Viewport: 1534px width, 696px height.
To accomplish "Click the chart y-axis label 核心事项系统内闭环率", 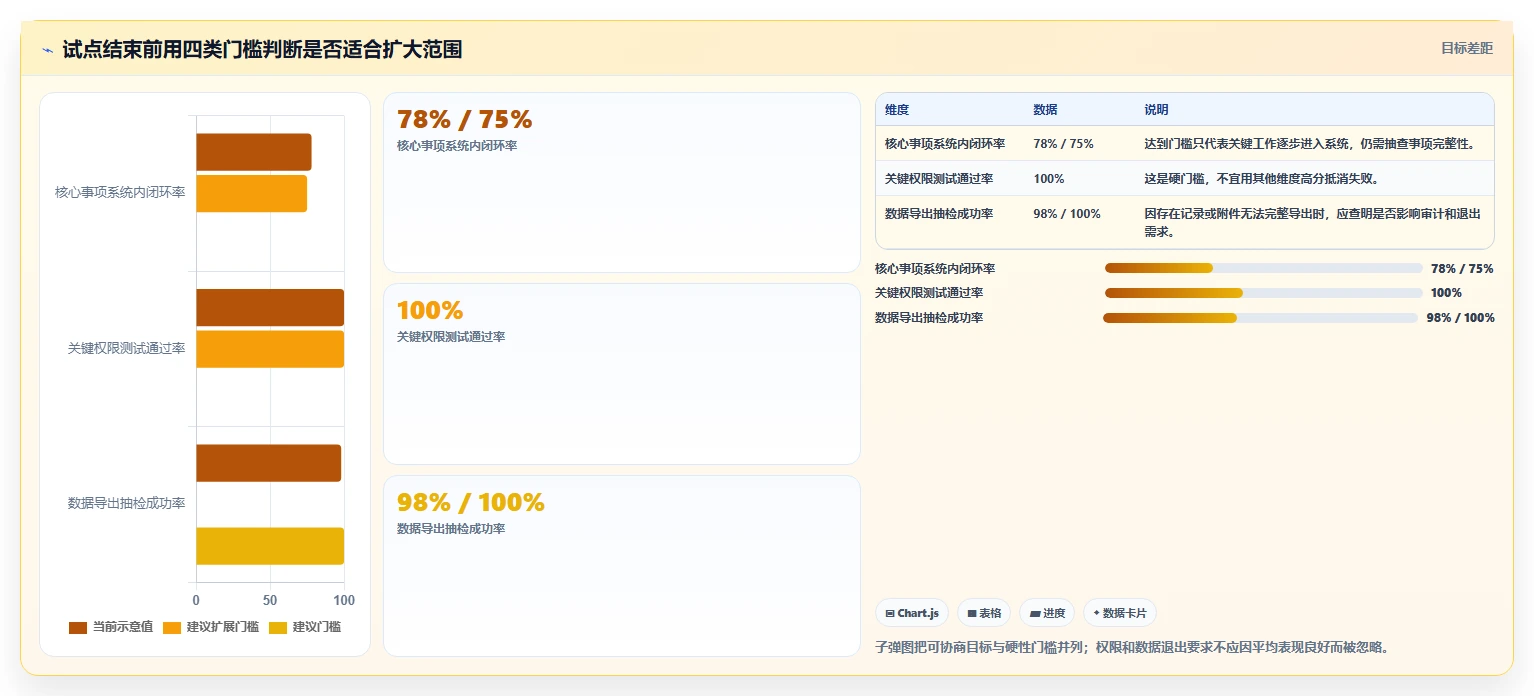I will tap(120, 192).
